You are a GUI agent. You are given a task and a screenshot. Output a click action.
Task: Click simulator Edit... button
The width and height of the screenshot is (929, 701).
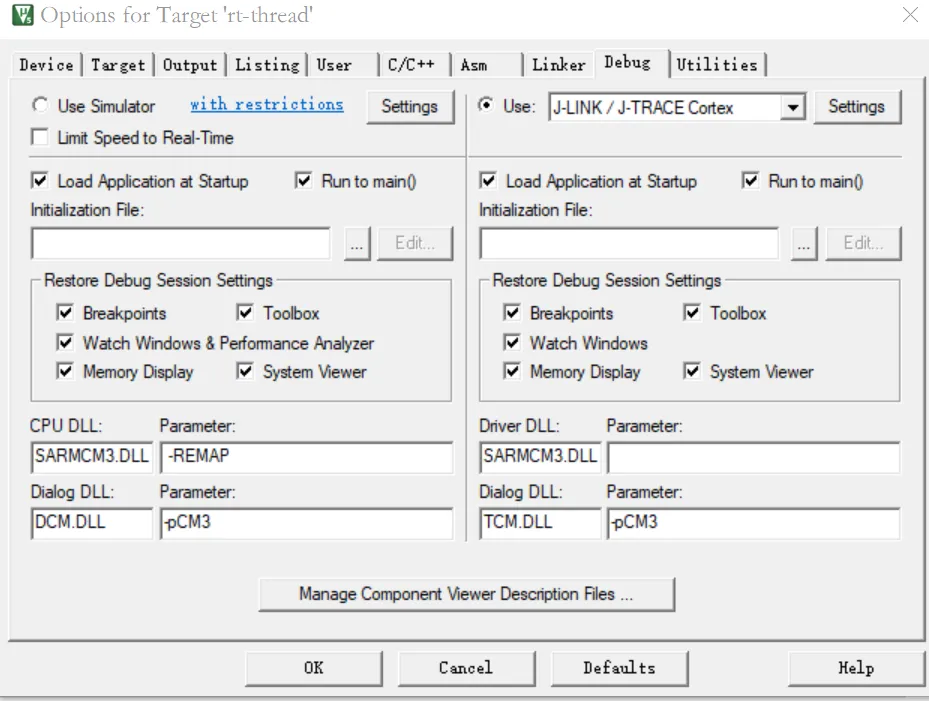pos(415,244)
